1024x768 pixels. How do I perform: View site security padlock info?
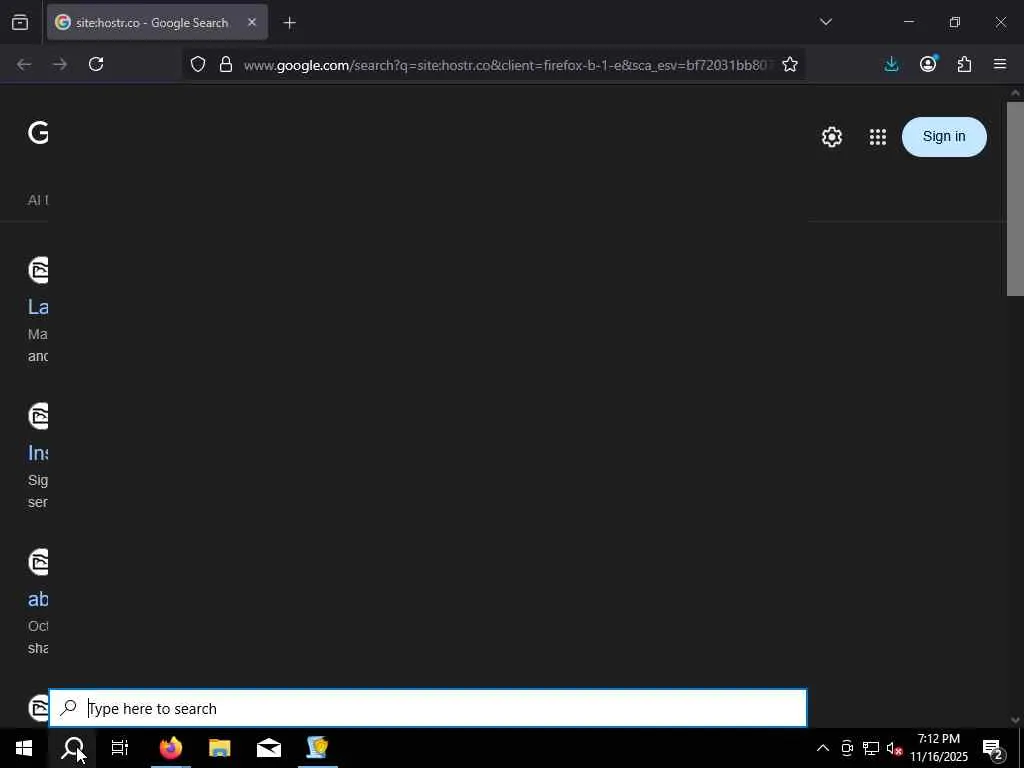(x=226, y=64)
